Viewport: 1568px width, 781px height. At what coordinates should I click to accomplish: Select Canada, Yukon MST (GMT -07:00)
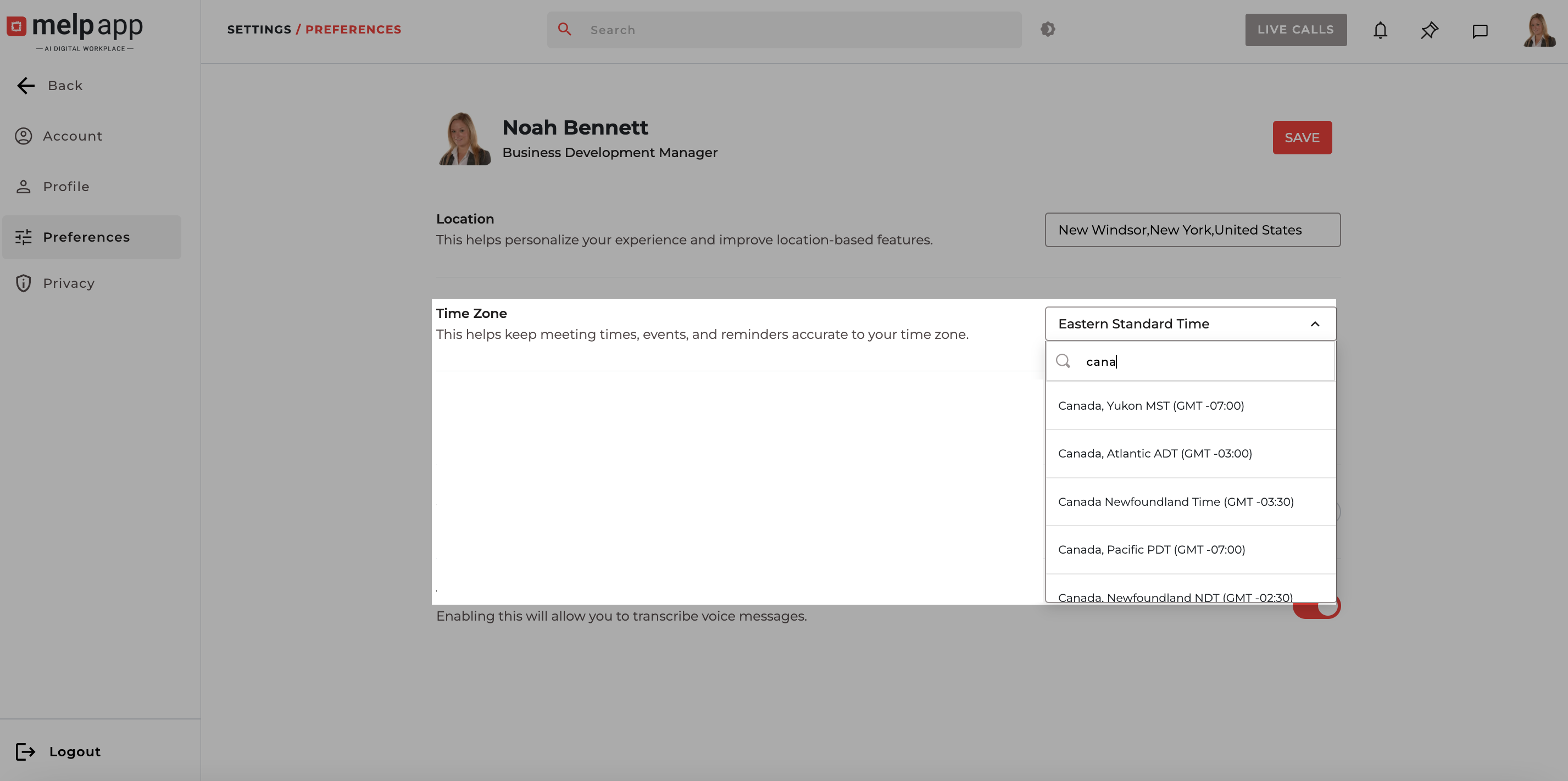(1191, 406)
